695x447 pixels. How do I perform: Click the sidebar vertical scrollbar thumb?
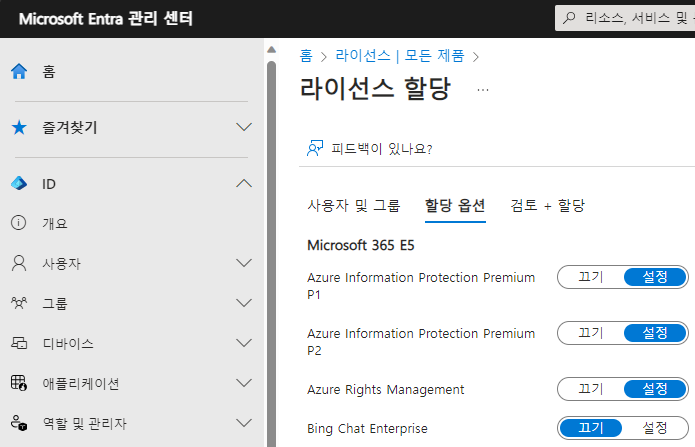point(272,253)
